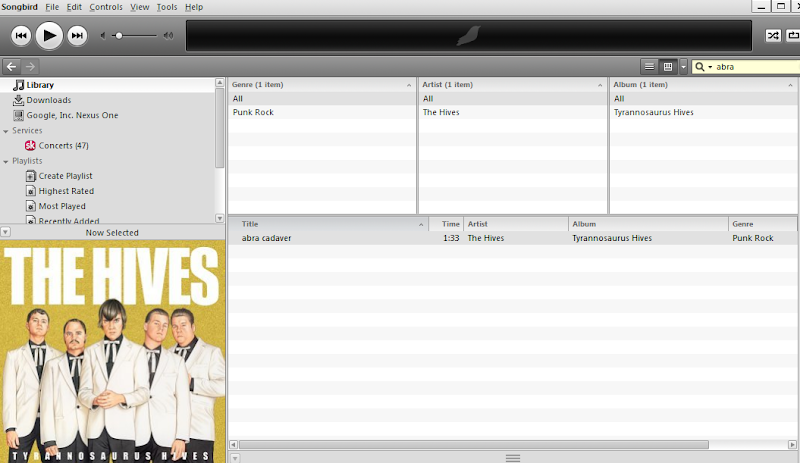
Task: Sort tracks by the Title column
Action: click(328, 224)
